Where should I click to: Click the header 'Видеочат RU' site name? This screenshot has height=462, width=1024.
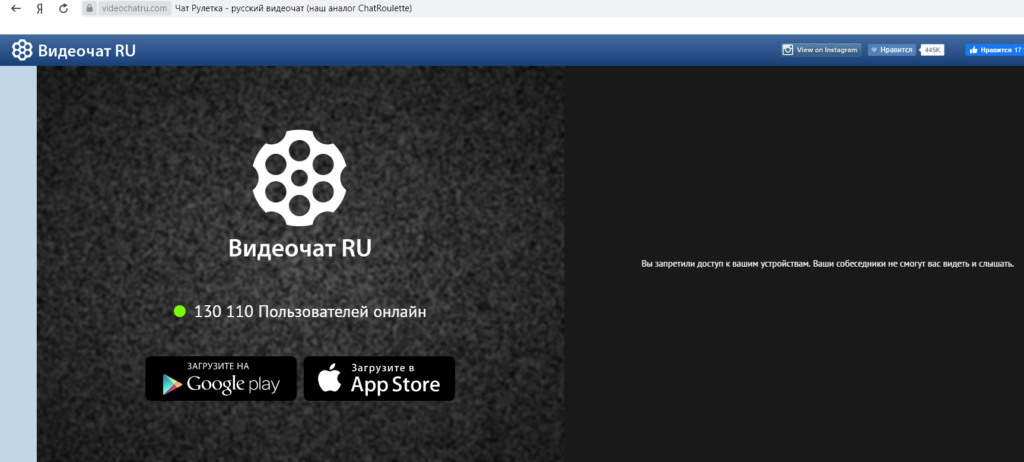coord(86,50)
